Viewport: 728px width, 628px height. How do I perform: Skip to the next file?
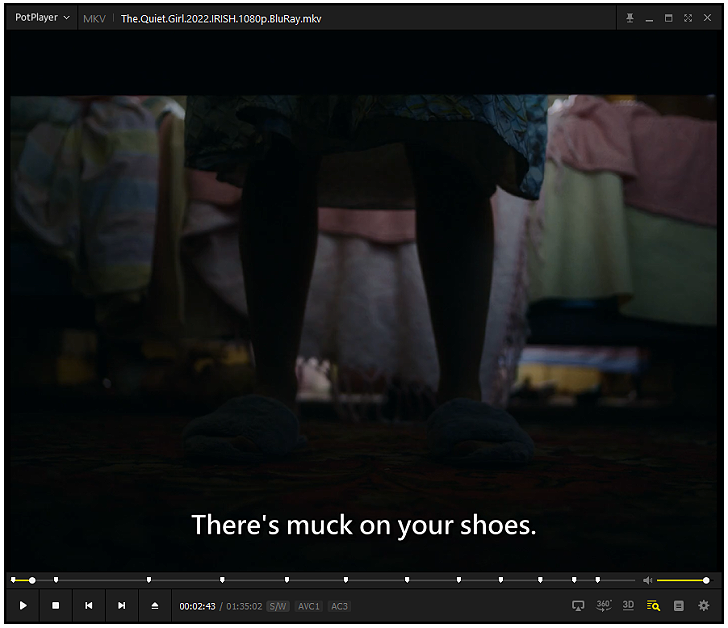click(x=122, y=605)
